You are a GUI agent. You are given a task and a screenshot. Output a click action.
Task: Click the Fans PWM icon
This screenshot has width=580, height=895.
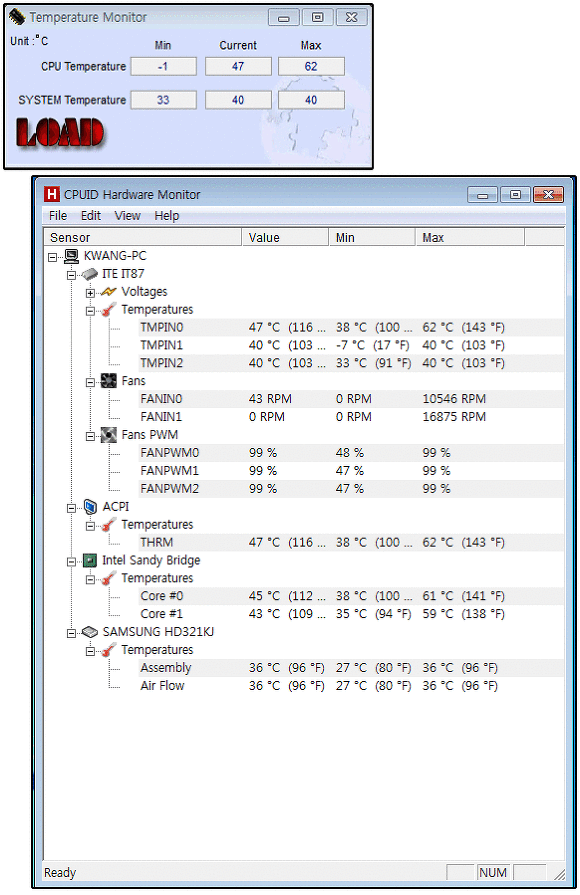click(x=108, y=435)
